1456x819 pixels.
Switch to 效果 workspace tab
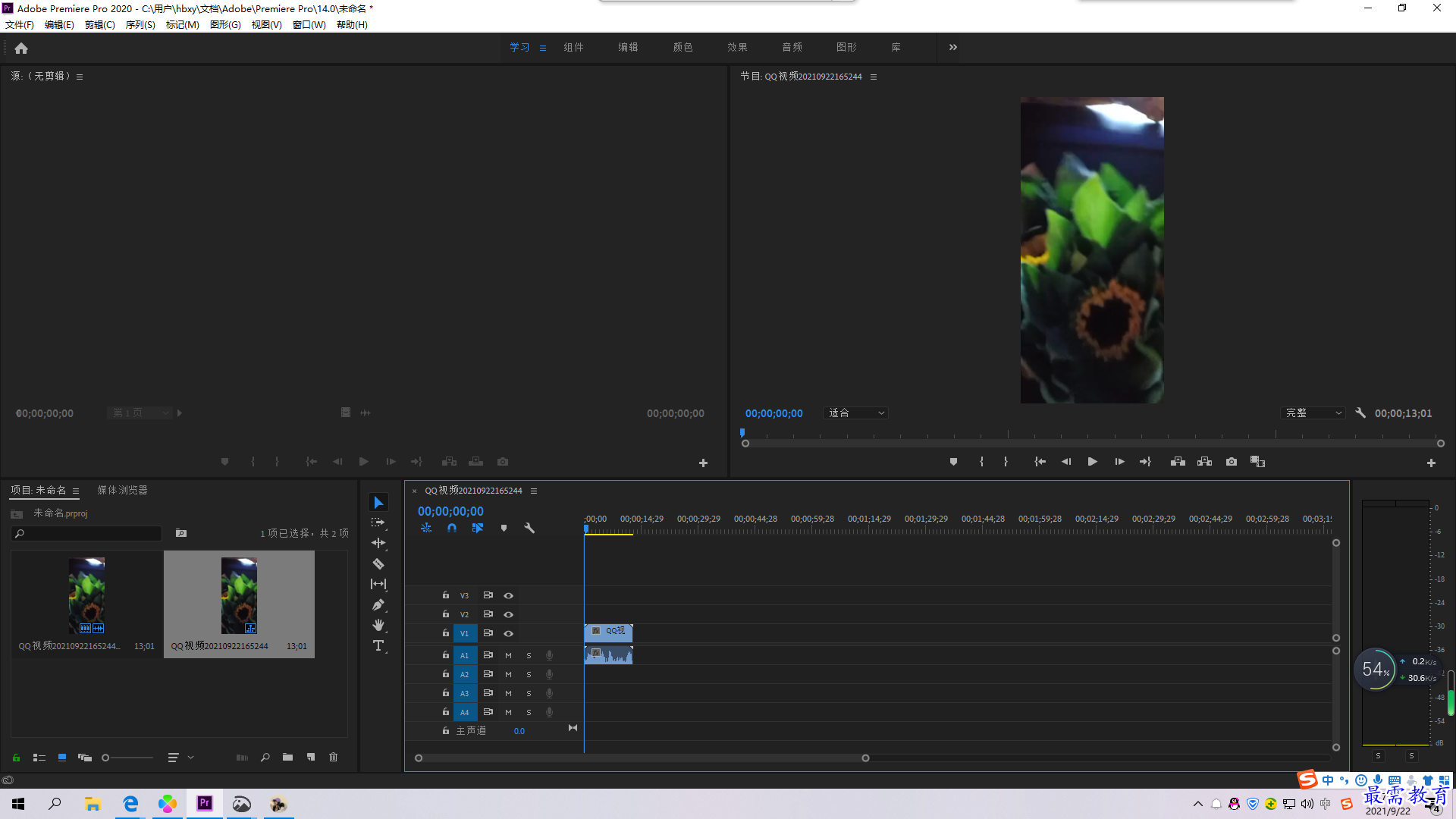click(737, 47)
